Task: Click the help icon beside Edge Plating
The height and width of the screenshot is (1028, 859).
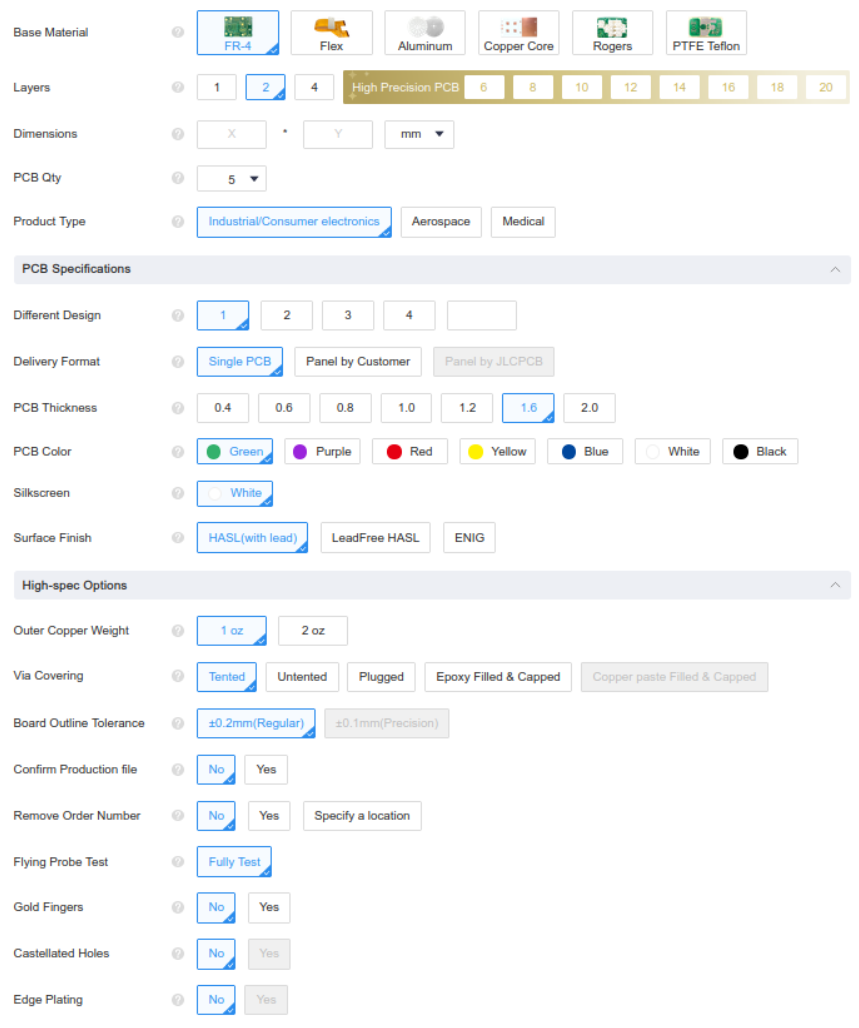Action: [178, 1000]
